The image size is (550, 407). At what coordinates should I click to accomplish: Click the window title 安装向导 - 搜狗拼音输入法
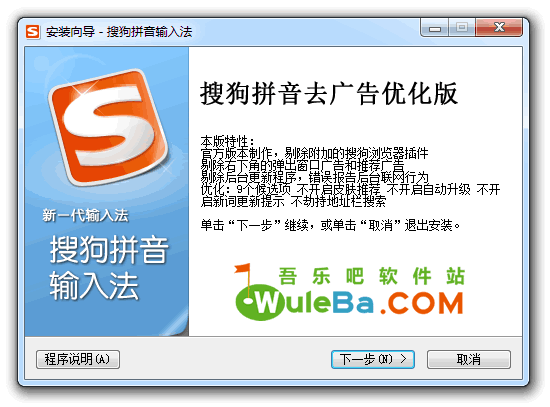pos(119,32)
